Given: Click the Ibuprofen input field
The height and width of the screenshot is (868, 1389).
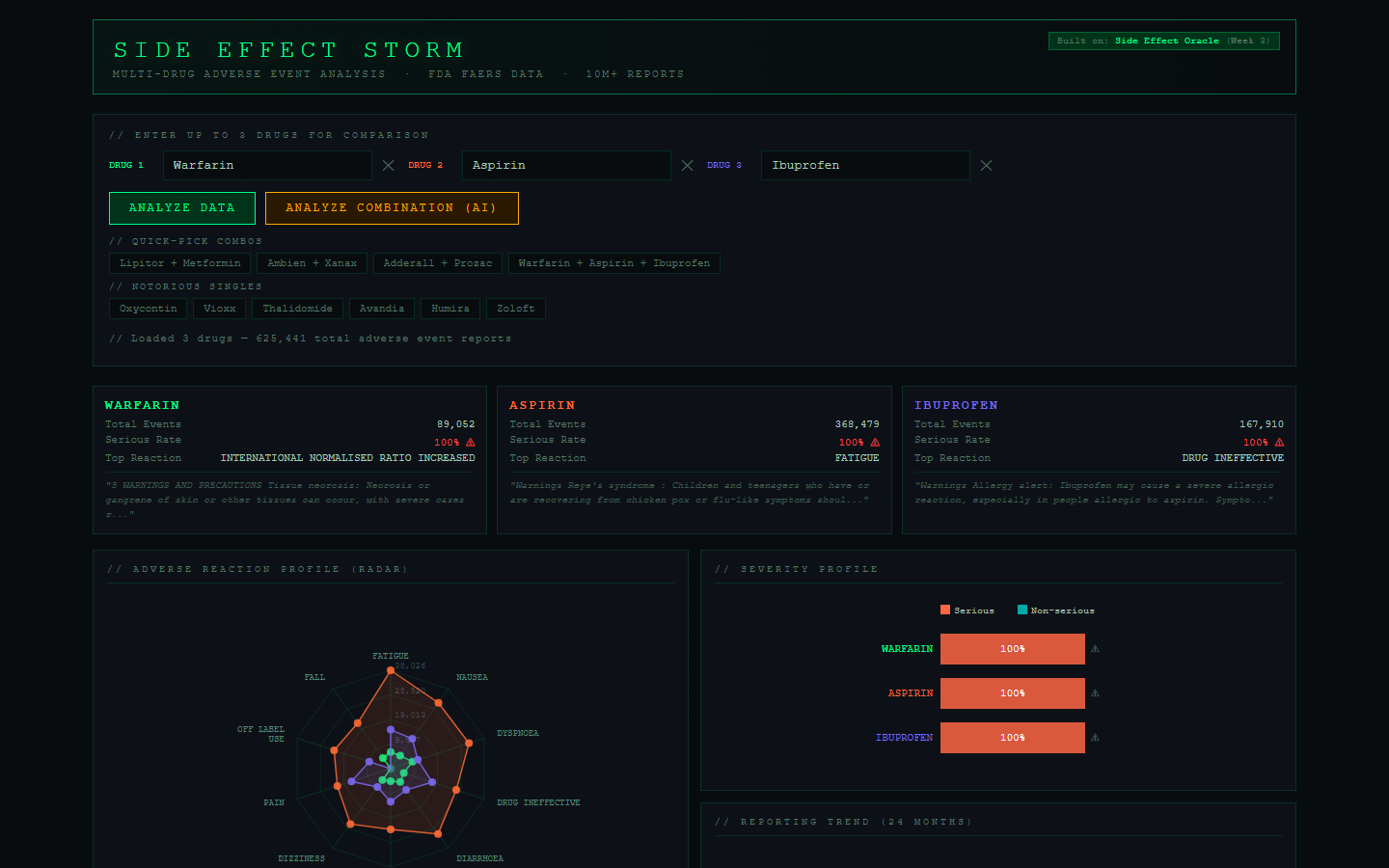Looking at the screenshot, I should (865, 165).
